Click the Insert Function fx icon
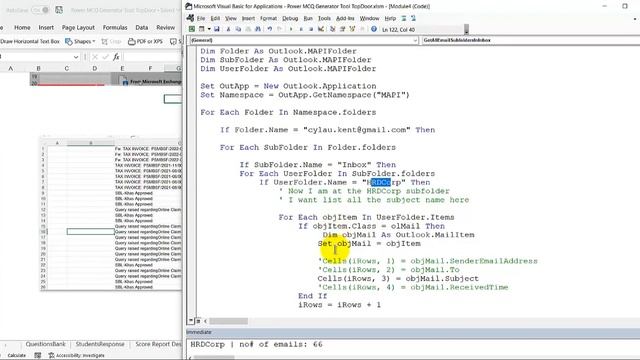This screenshot has width=640, height=360. 116,57
